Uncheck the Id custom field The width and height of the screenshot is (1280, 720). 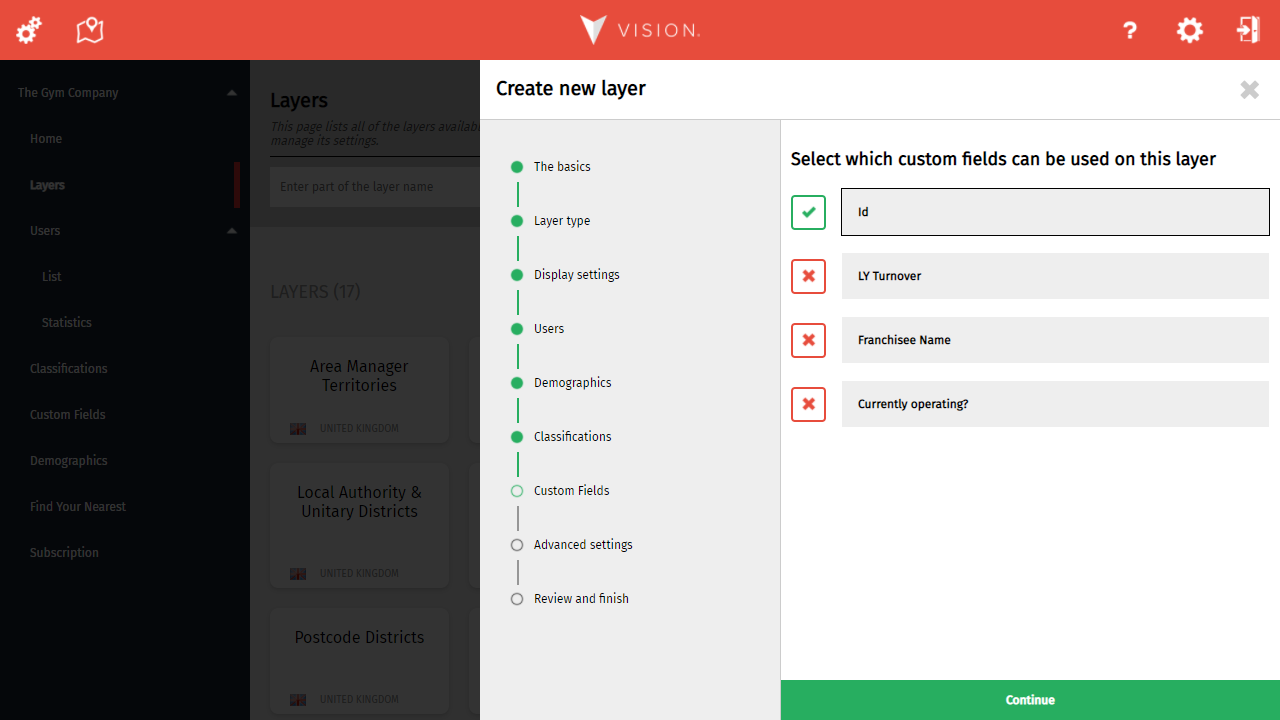808,212
